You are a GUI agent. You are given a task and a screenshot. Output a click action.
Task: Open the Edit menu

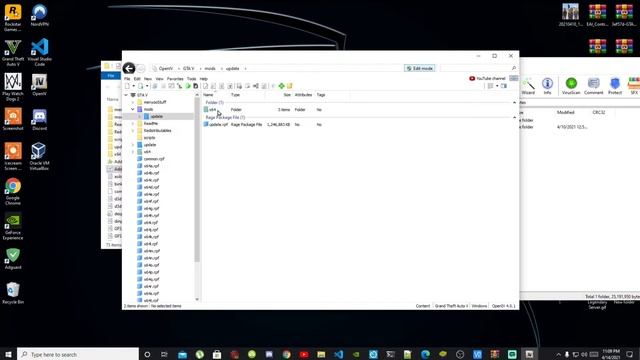point(137,79)
